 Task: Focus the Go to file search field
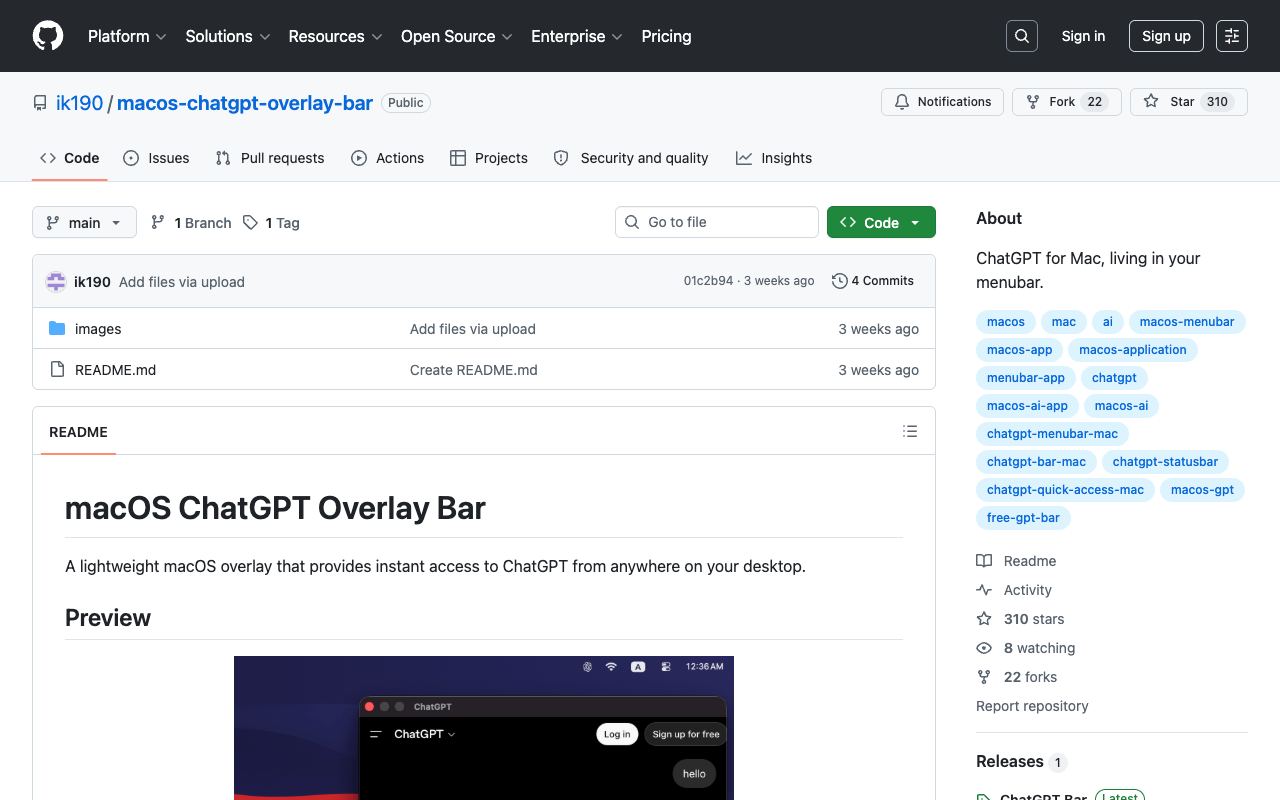pos(717,222)
